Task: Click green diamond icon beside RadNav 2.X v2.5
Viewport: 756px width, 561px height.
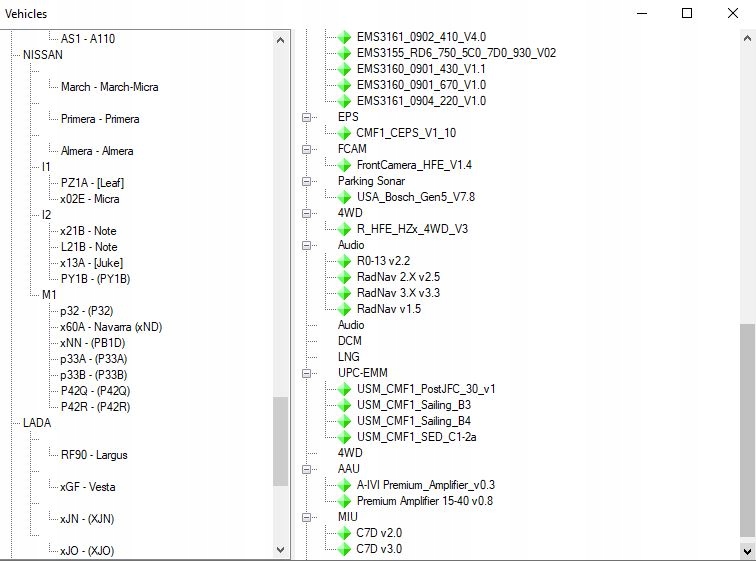Action: tap(344, 277)
